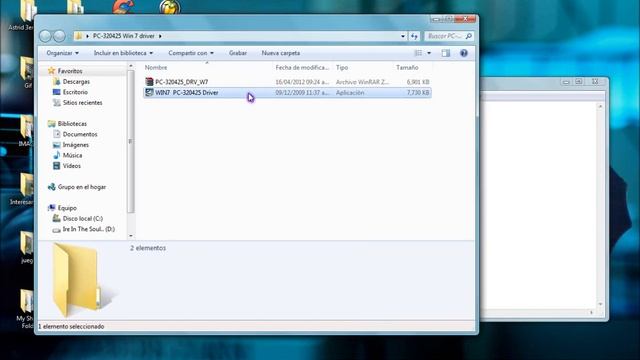
Task: Select the file named WIN7 PC-320425 Driver
Action: coord(187,93)
